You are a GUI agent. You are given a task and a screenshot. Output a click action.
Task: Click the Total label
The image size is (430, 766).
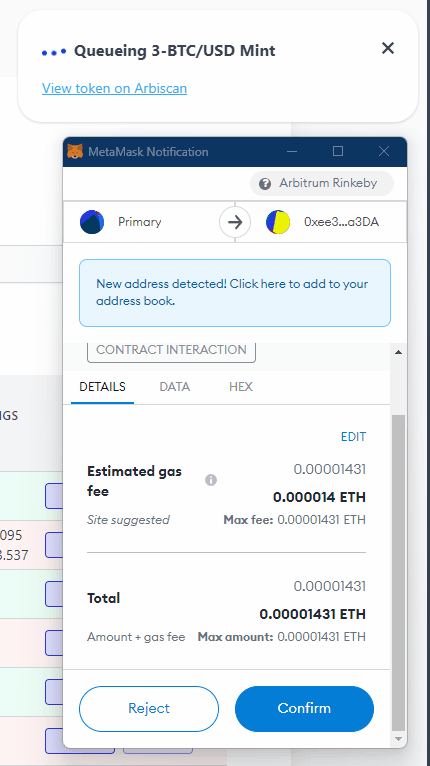click(104, 598)
